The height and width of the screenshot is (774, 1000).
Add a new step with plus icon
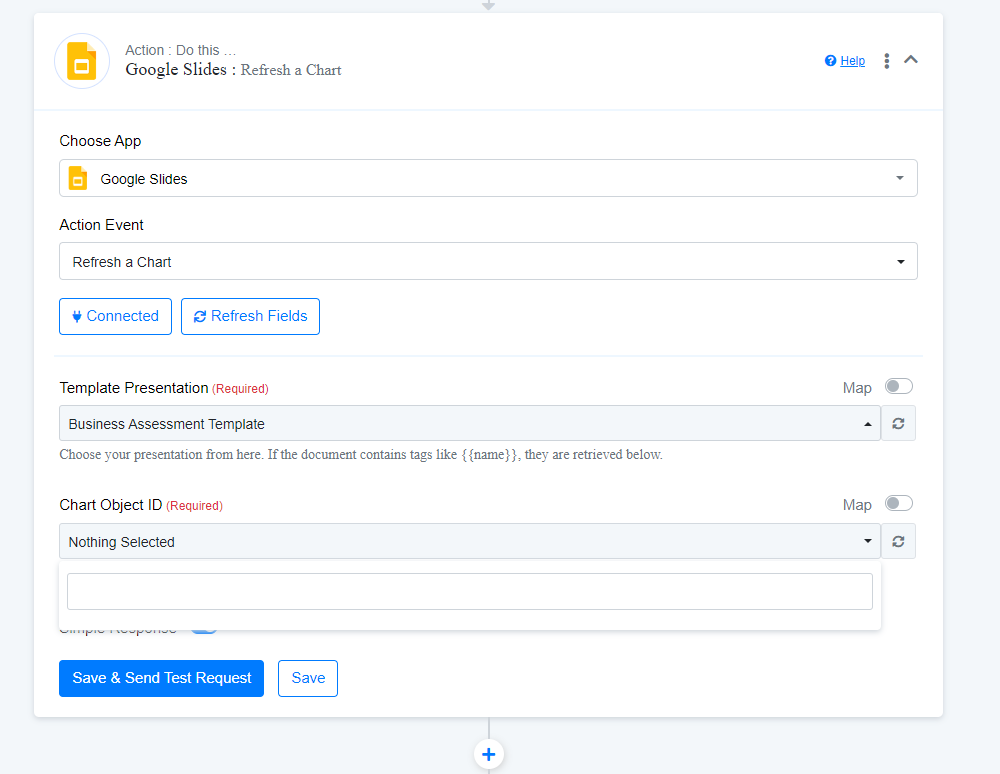point(489,755)
